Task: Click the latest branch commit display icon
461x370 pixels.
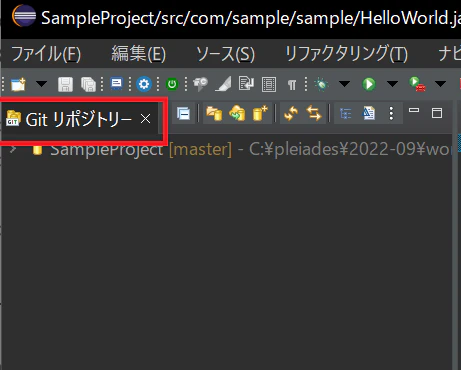Action: click(368, 113)
